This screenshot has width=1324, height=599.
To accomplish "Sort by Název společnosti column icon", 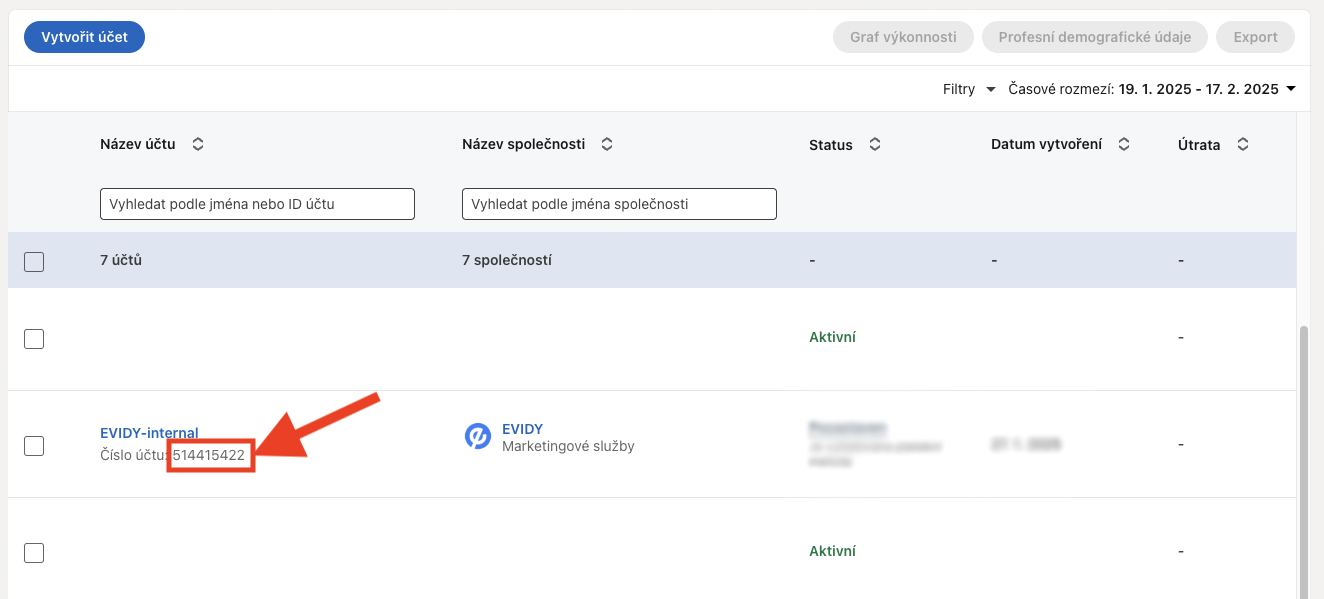I will click(x=606, y=144).
